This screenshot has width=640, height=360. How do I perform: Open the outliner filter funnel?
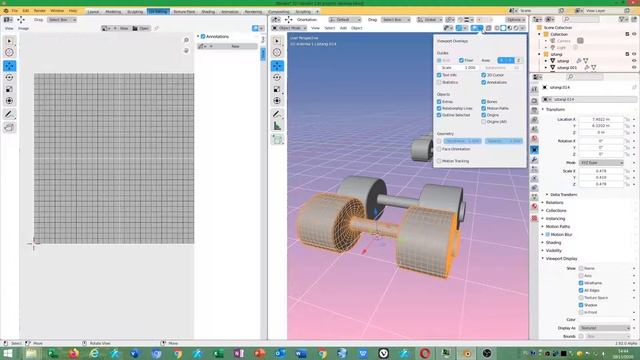[622, 19]
